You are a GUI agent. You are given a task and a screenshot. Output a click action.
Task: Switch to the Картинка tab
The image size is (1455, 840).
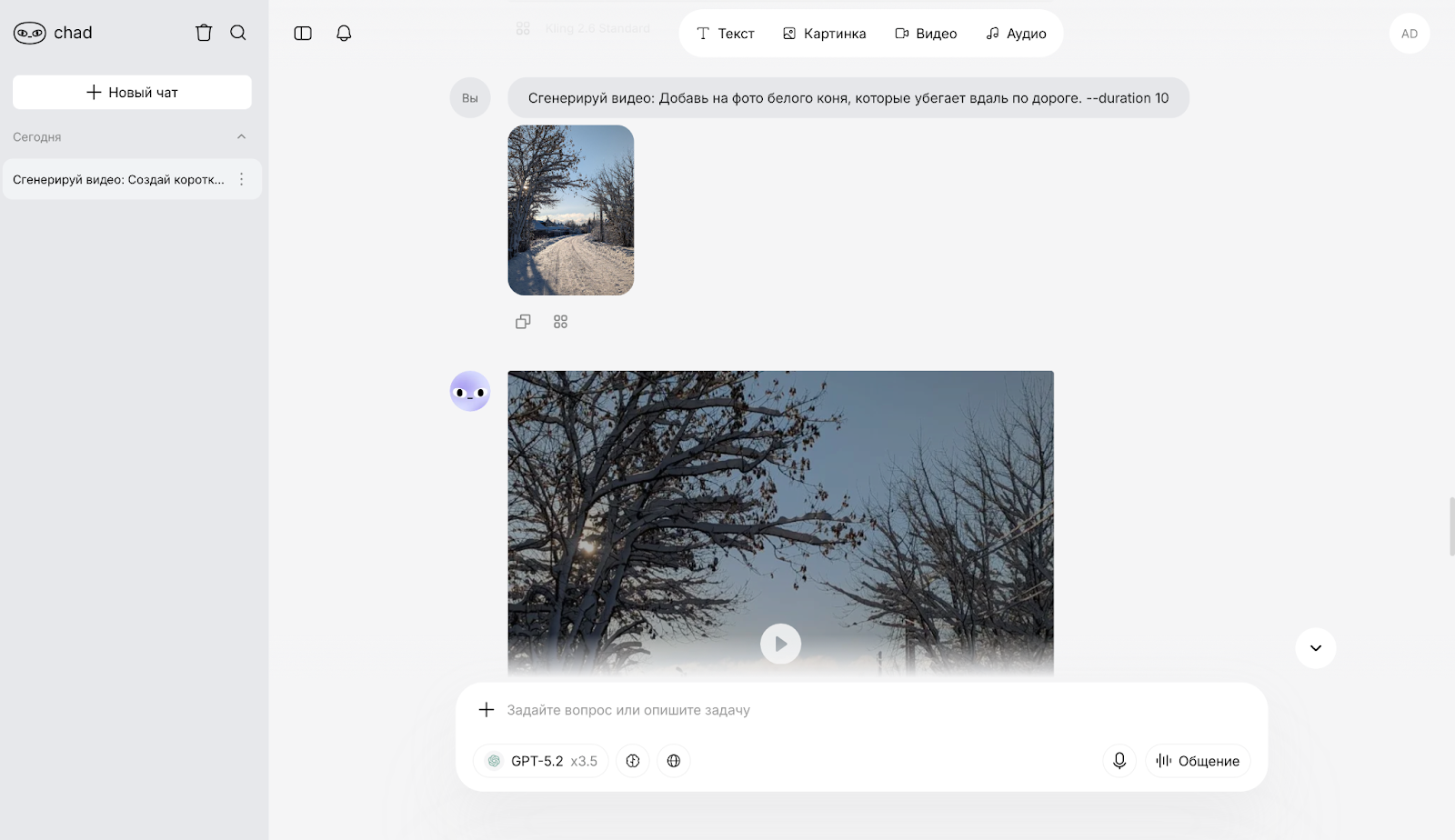824,34
